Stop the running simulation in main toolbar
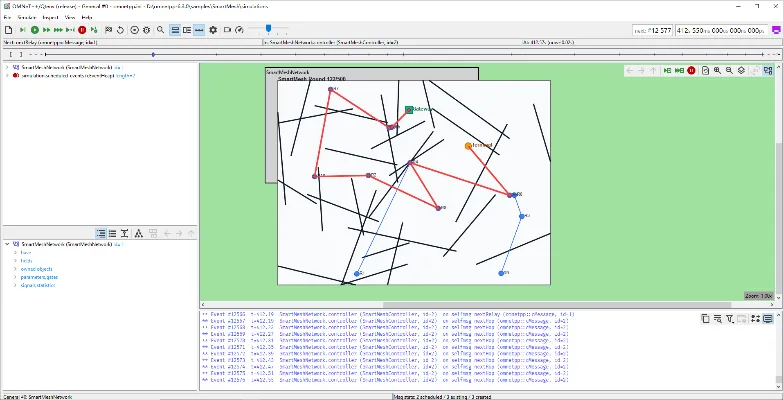The width and height of the screenshot is (783, 400). click(x=82, y=30)
